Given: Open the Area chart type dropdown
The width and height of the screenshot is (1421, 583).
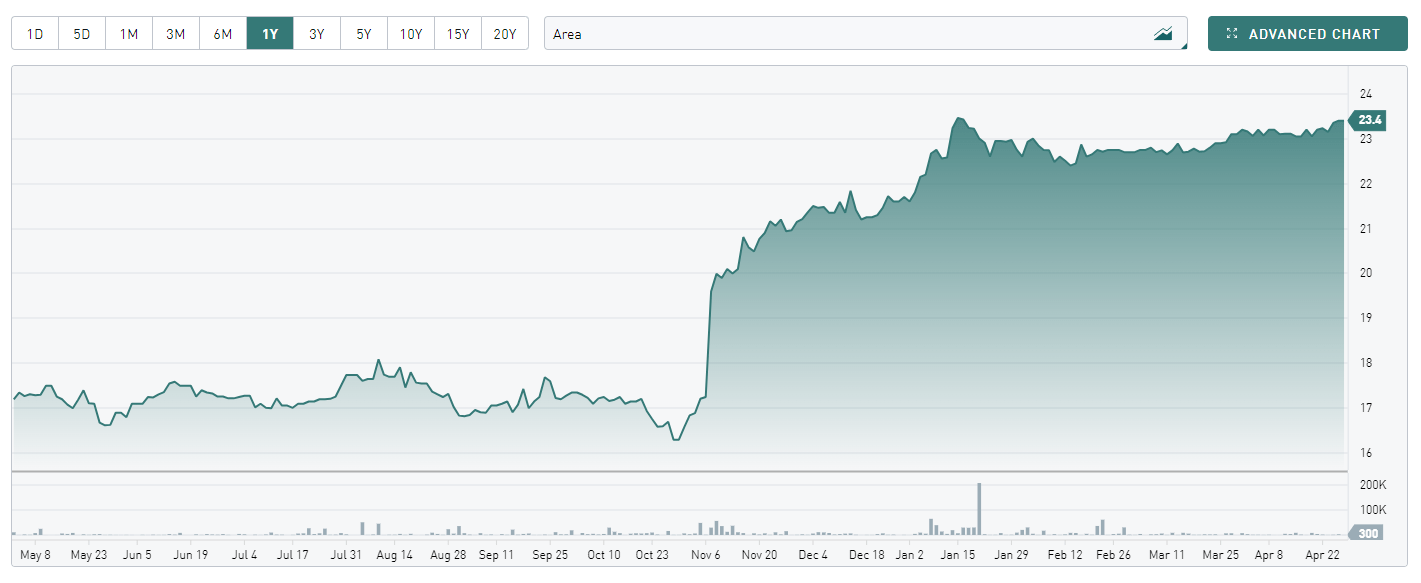Looking at the screenshot, I should tap(860, 32).
